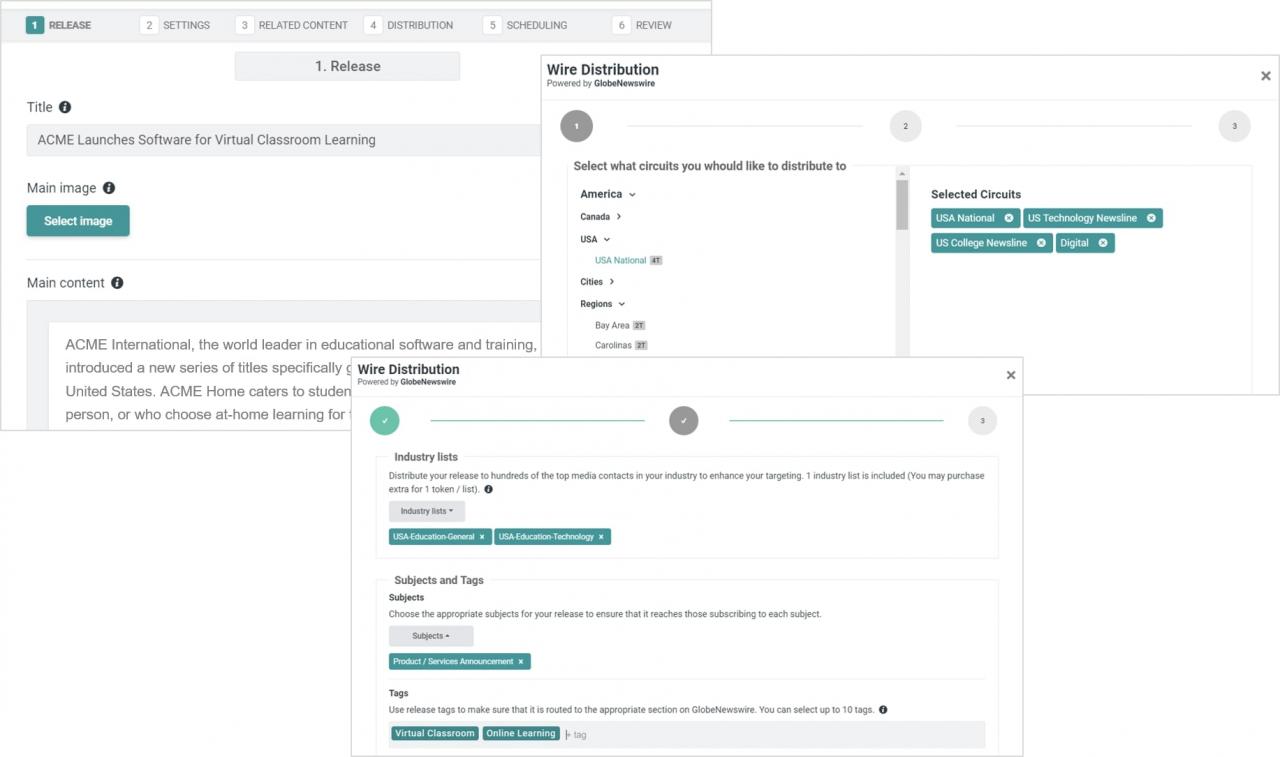Open the Industry lists dropdown

(x=427, y=511)
